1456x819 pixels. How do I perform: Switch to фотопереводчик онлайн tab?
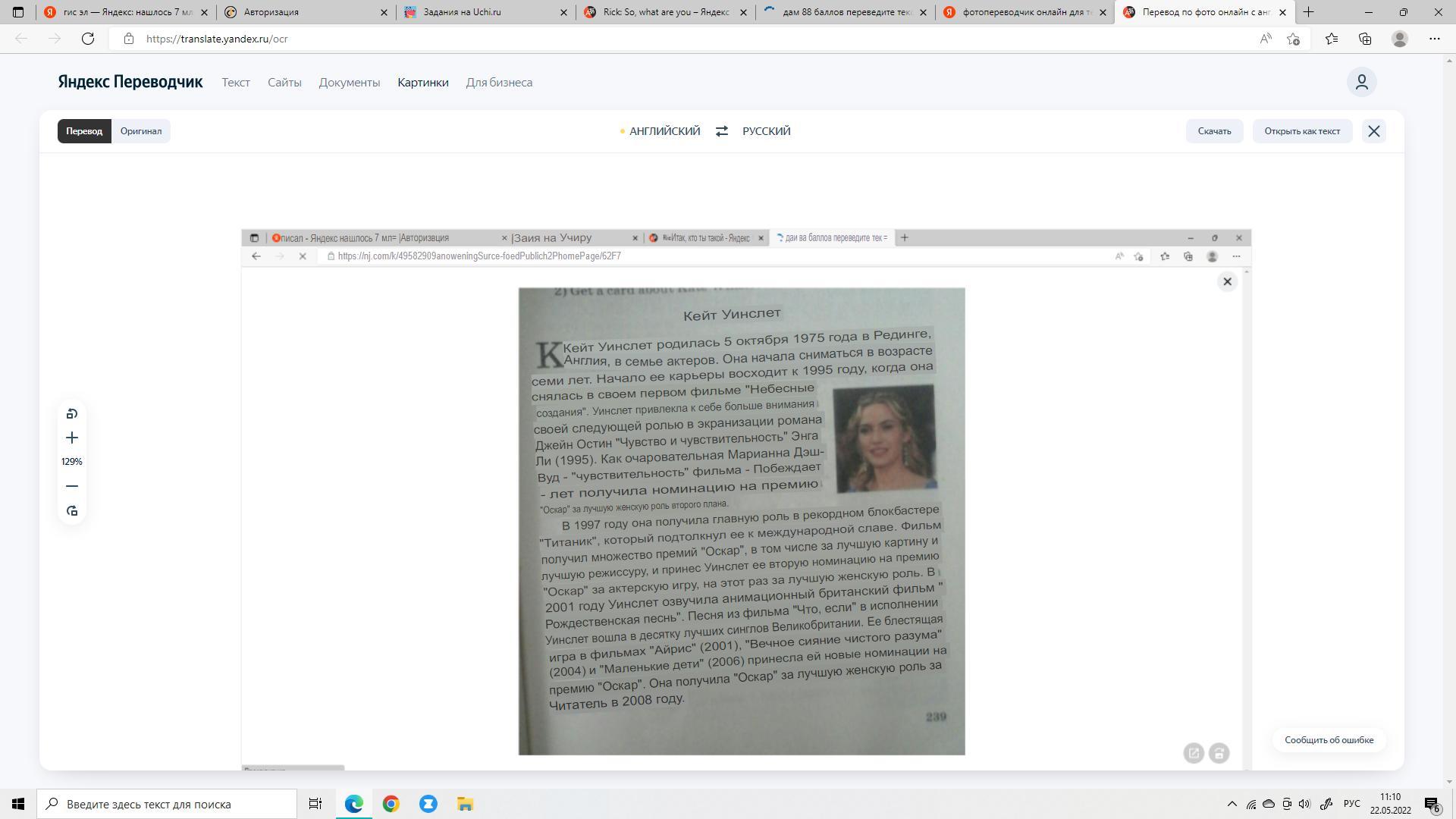pos(1025,12)
